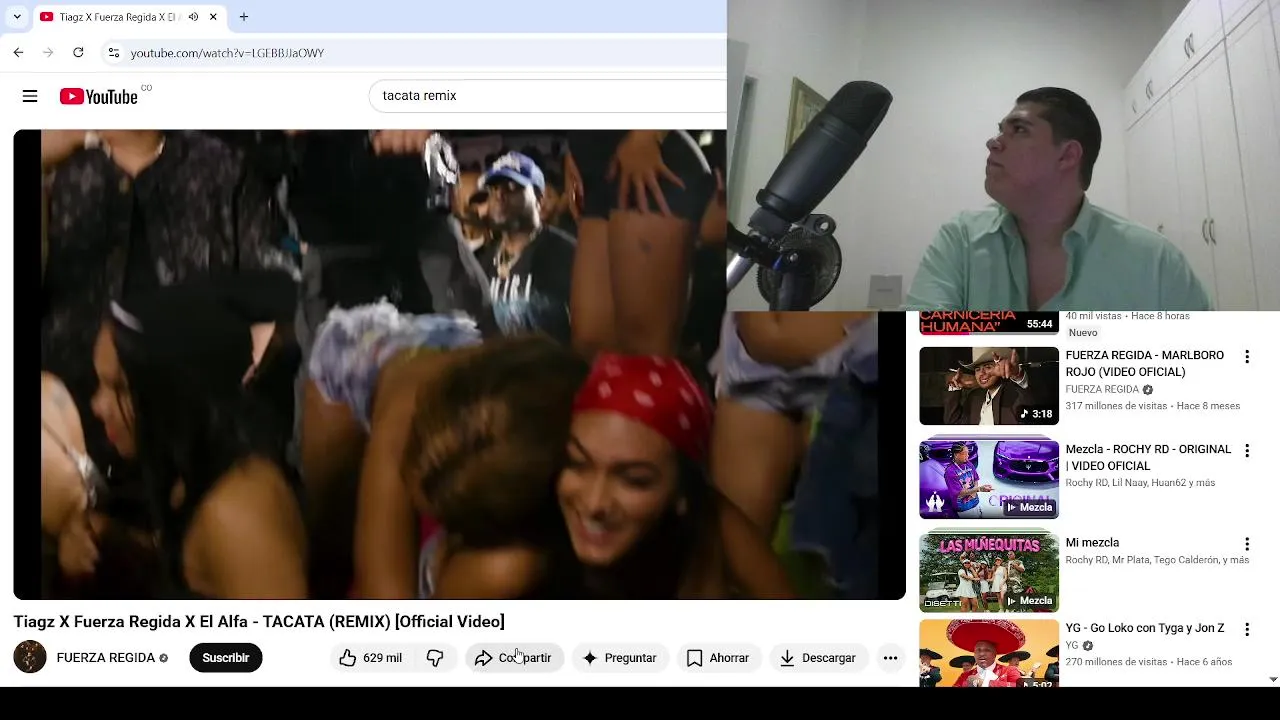
Task: Click the Compartir share button
Action: point(513,658)
